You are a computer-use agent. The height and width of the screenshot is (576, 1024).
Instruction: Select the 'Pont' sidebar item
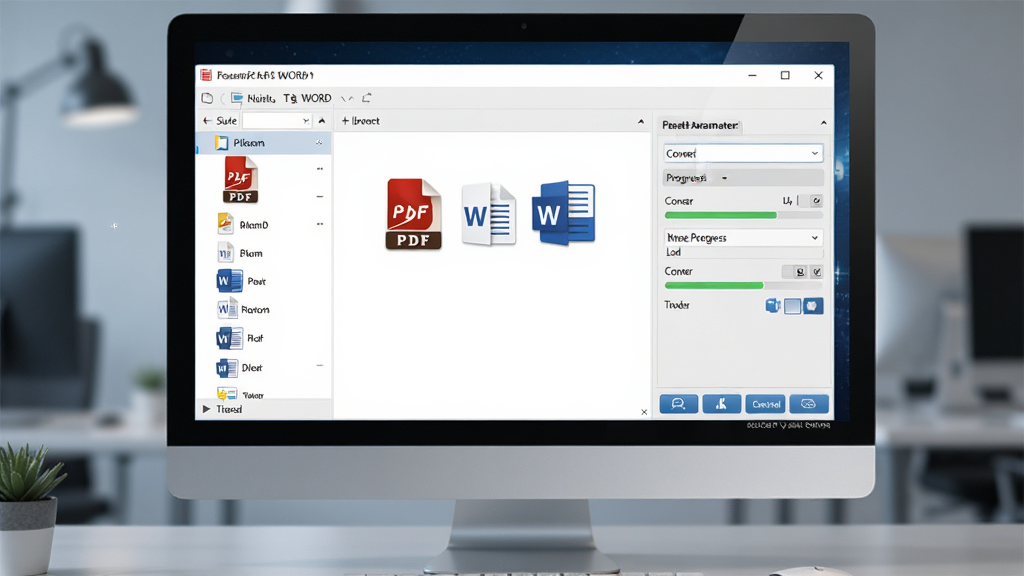256,281
